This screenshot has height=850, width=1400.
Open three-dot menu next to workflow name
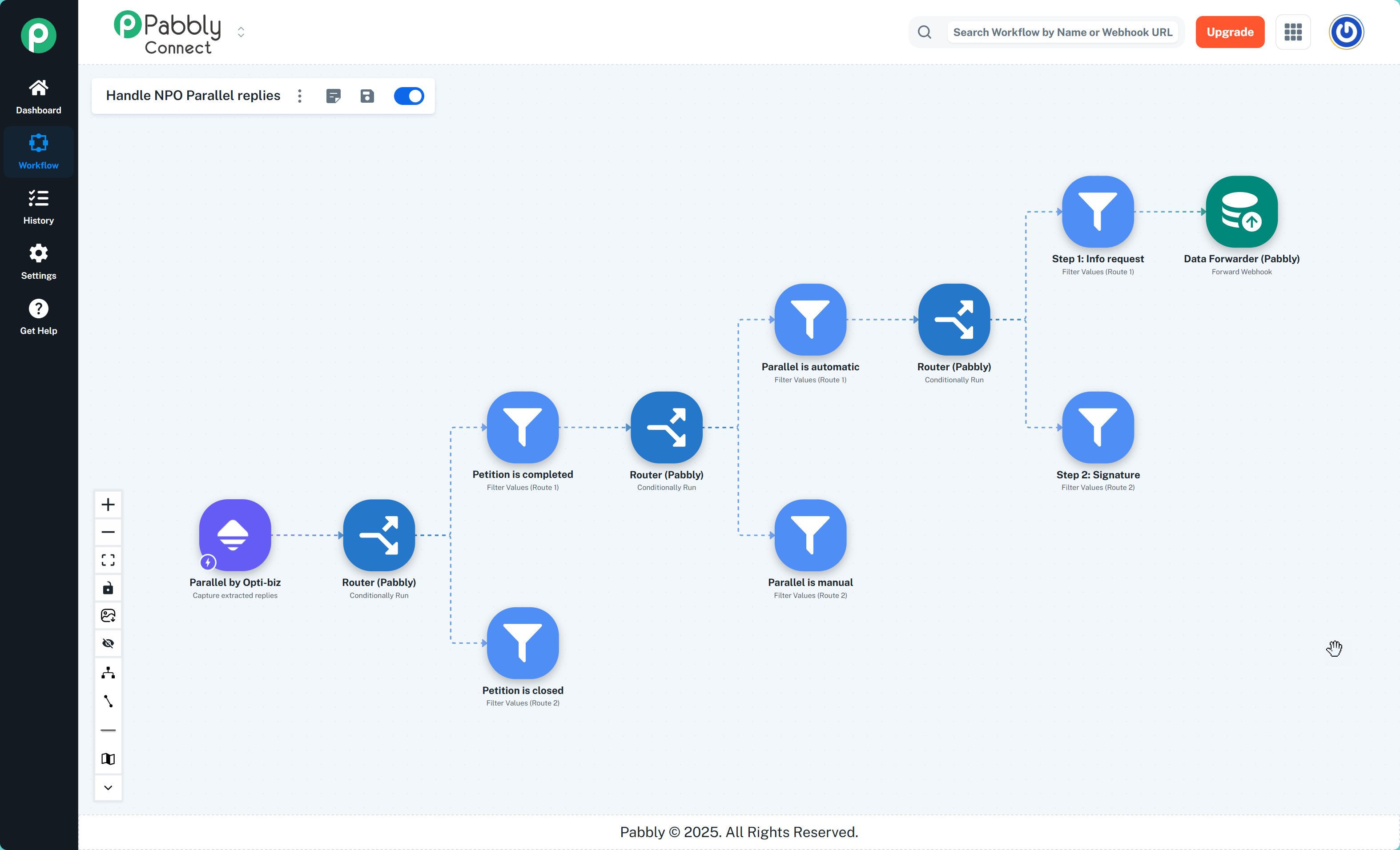click(300, 96)
